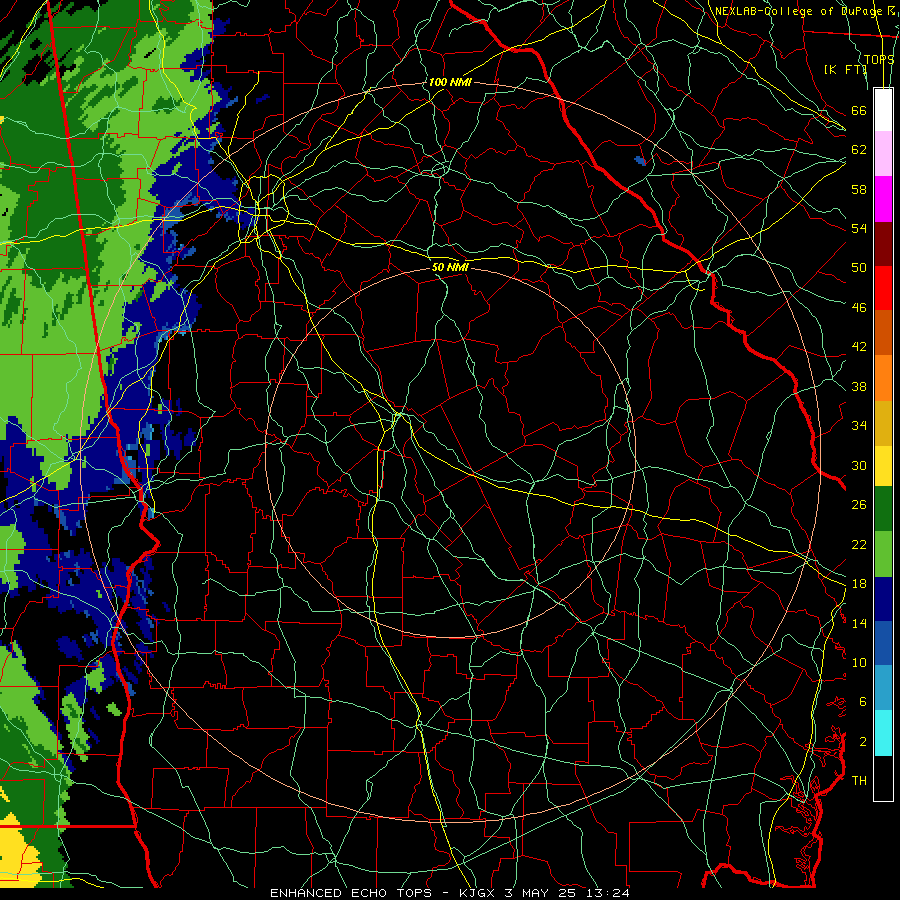Click the '50' legend value
Image resolution: width=900 pixels, height=900 pixels.
(859, 267)
